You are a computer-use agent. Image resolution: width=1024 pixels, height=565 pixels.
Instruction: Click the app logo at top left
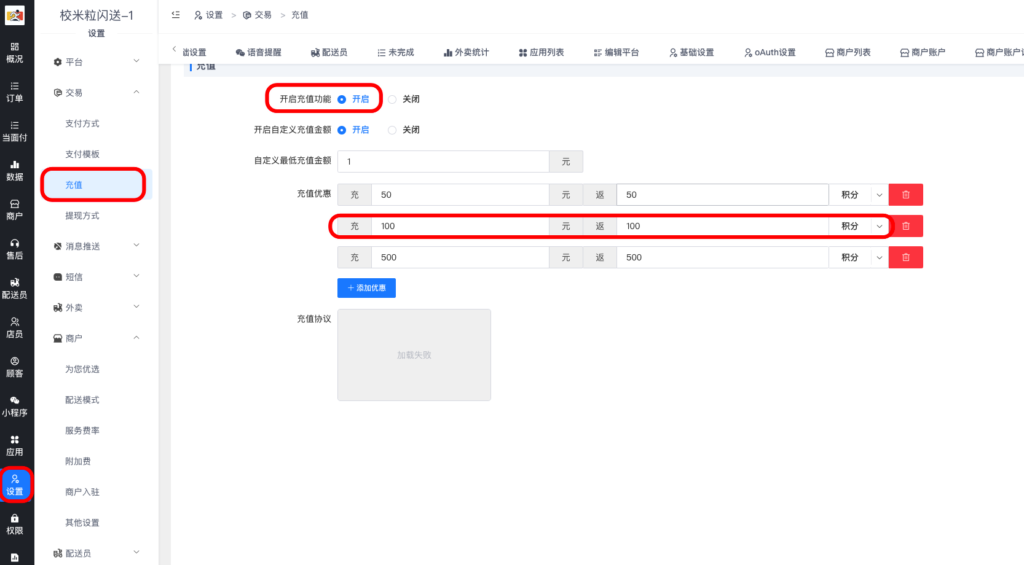click(x=14, y=15)
